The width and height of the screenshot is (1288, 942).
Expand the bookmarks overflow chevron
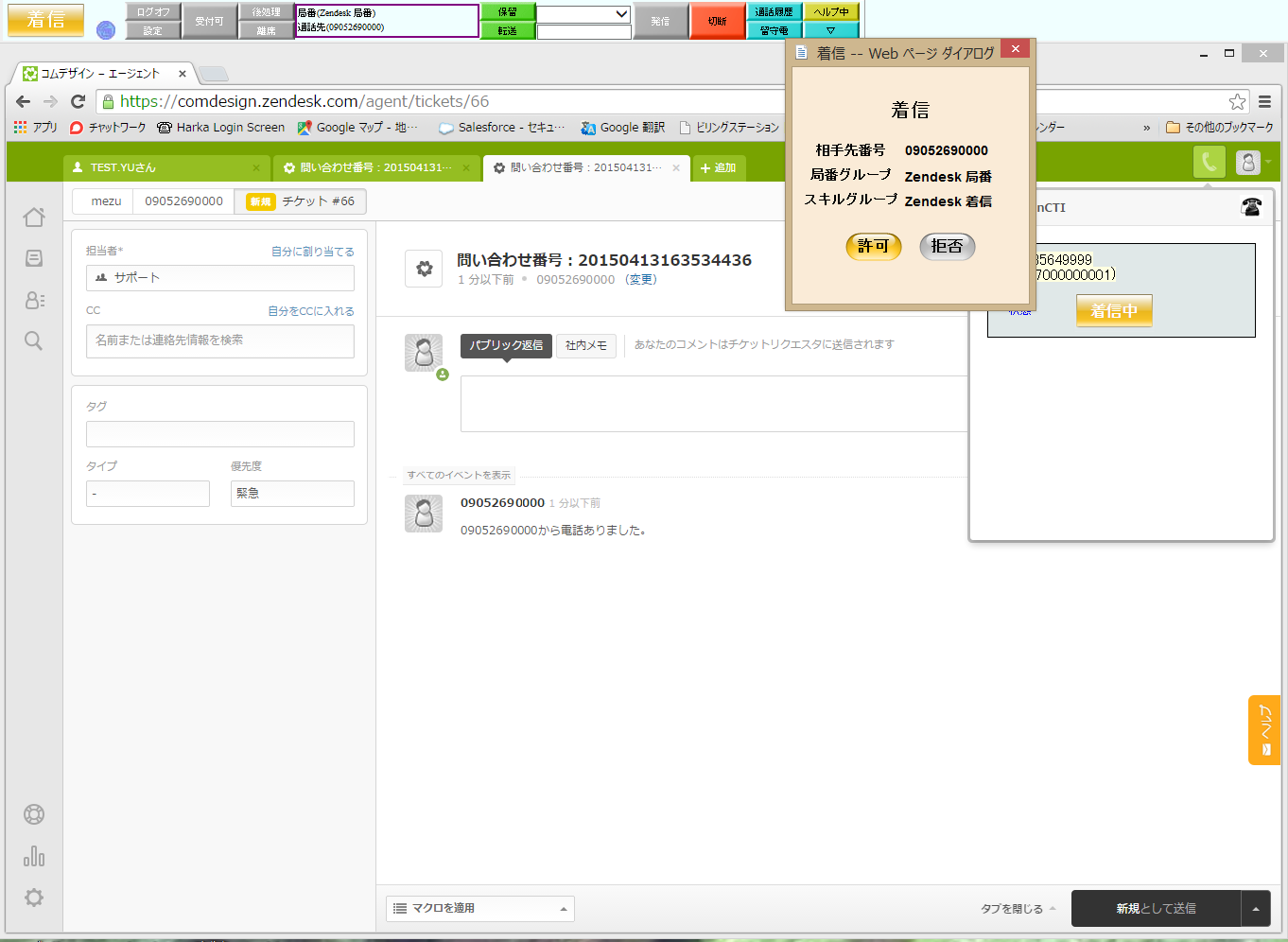coord(1147,127)
